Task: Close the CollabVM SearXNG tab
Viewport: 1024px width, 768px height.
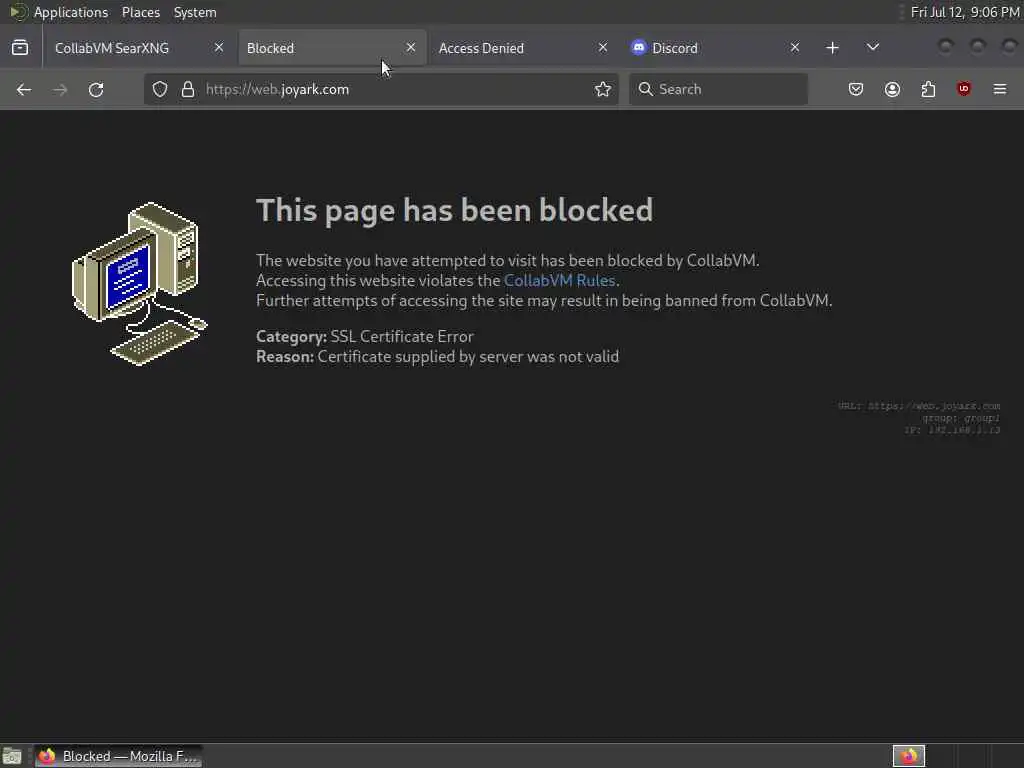Action: click(219, 48)
